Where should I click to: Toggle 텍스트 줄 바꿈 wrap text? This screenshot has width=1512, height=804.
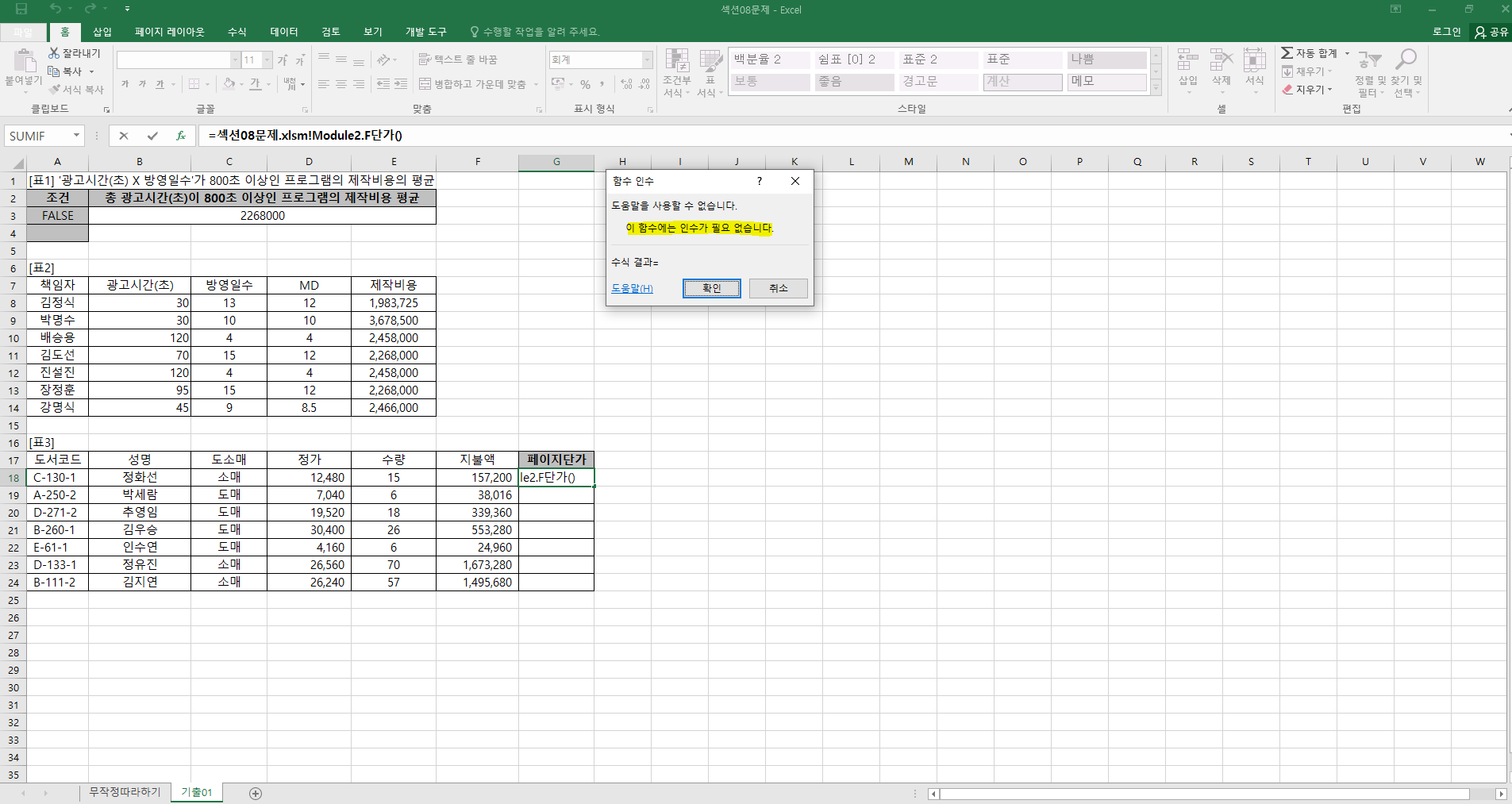pyautogui.click(x=458, y=60)
